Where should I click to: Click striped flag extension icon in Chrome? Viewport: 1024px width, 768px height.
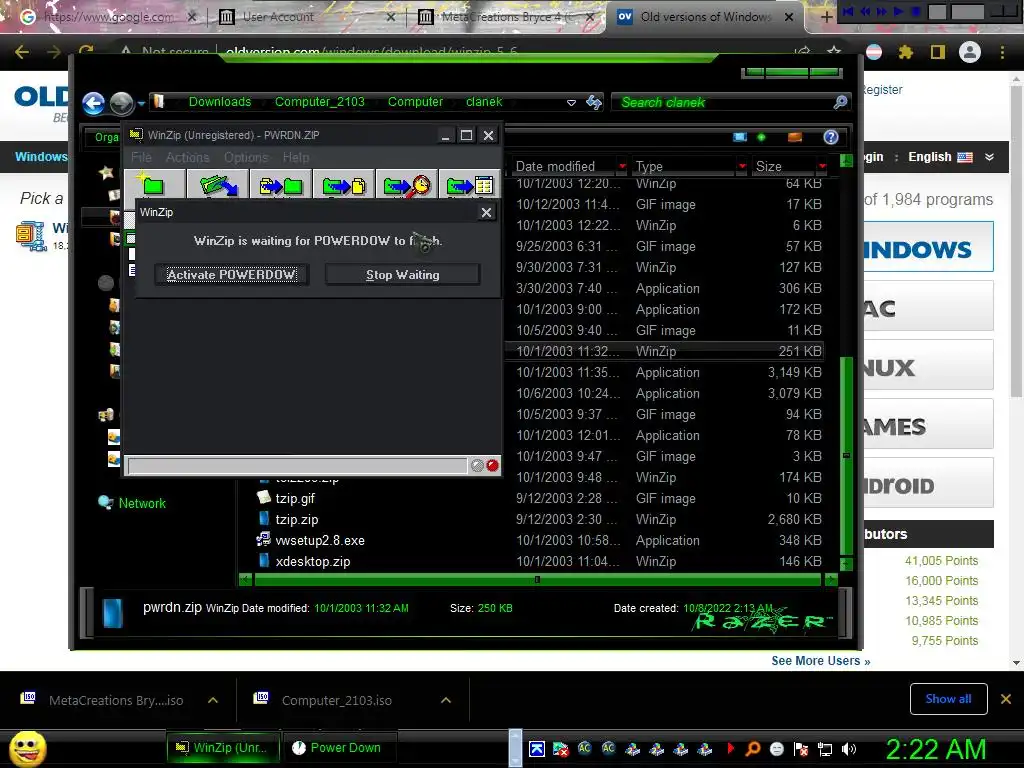pyautogui.click(x=874, y=52)
